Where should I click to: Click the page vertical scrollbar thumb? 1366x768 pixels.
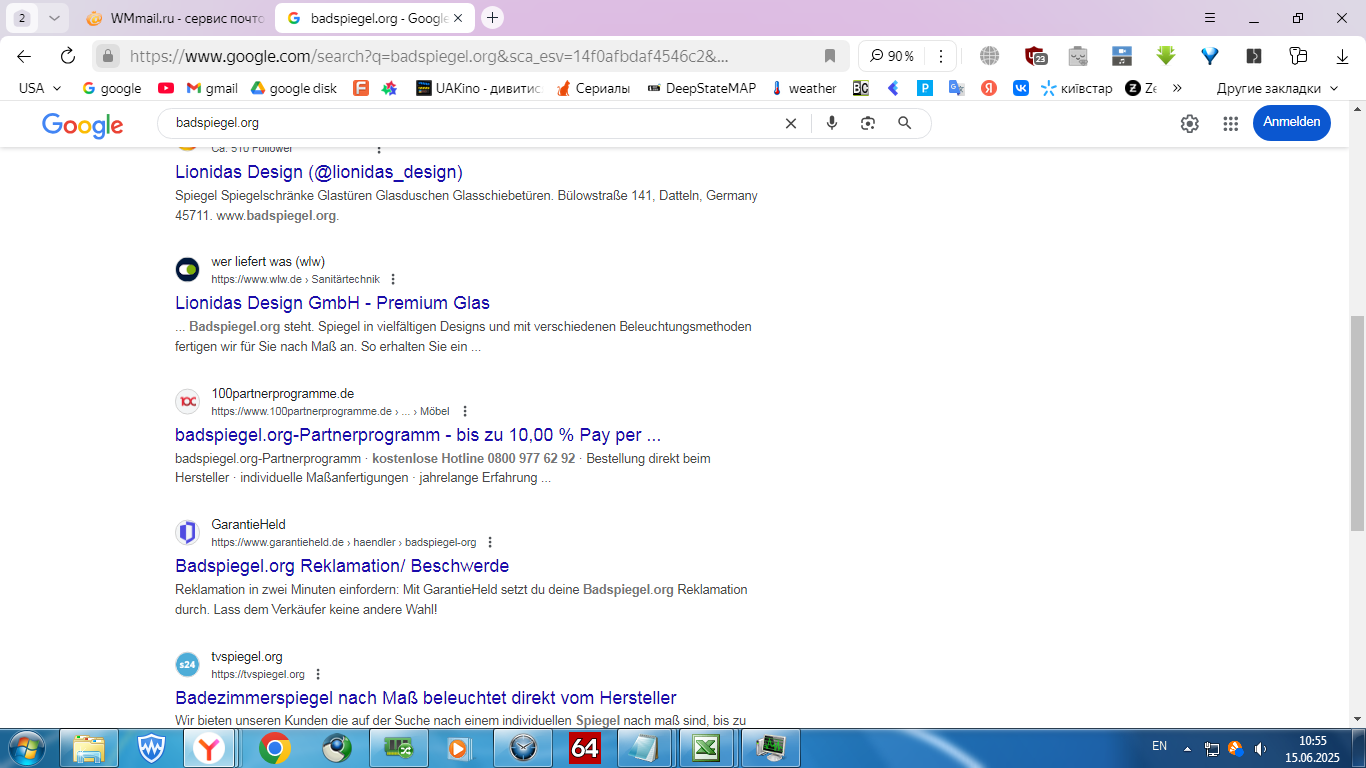pyautogui.click(x=1357, y=423)
